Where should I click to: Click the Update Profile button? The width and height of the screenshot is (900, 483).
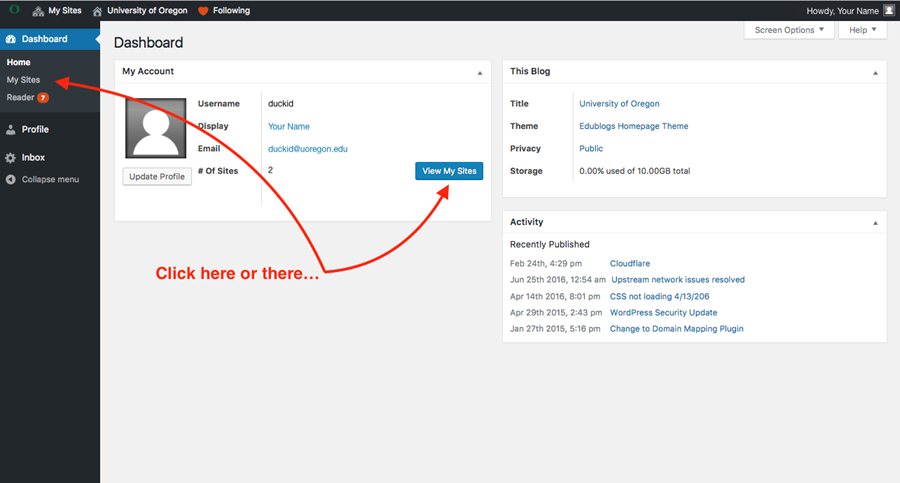pyautogui.click(x=157, y=176)
